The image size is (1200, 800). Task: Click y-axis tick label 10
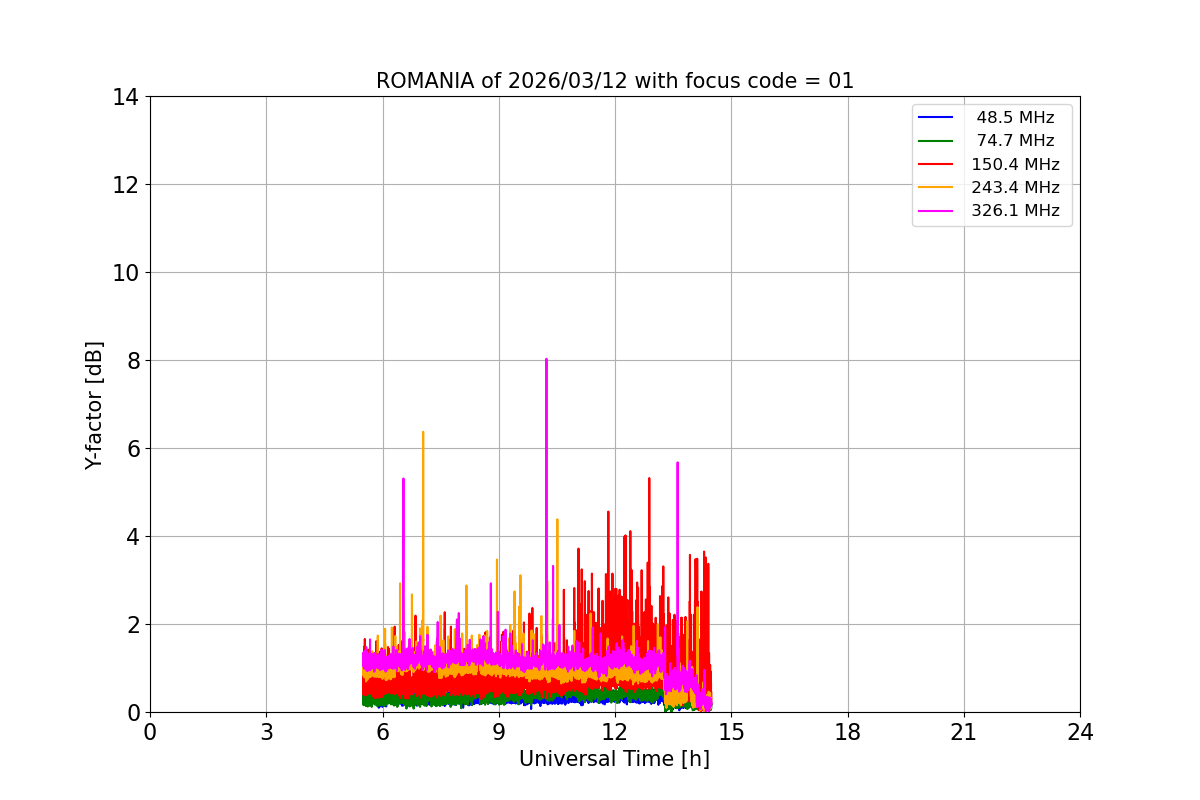tap(126, 273)
